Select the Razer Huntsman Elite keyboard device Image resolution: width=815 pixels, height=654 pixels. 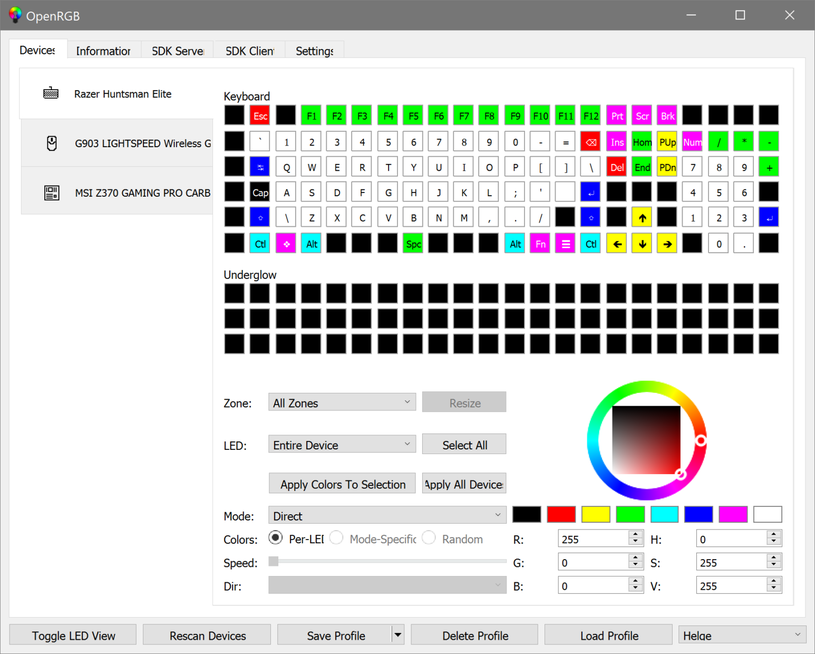116,94
